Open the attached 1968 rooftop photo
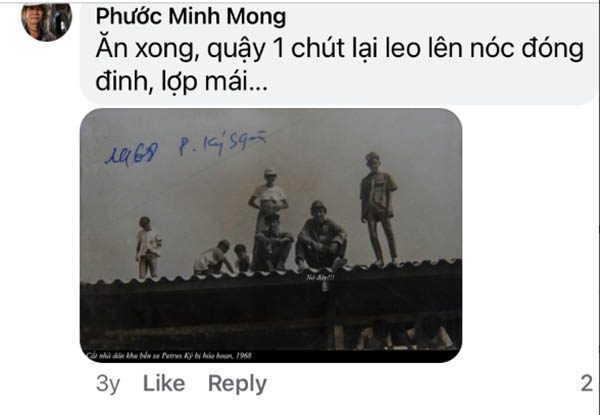 [271, 236]
